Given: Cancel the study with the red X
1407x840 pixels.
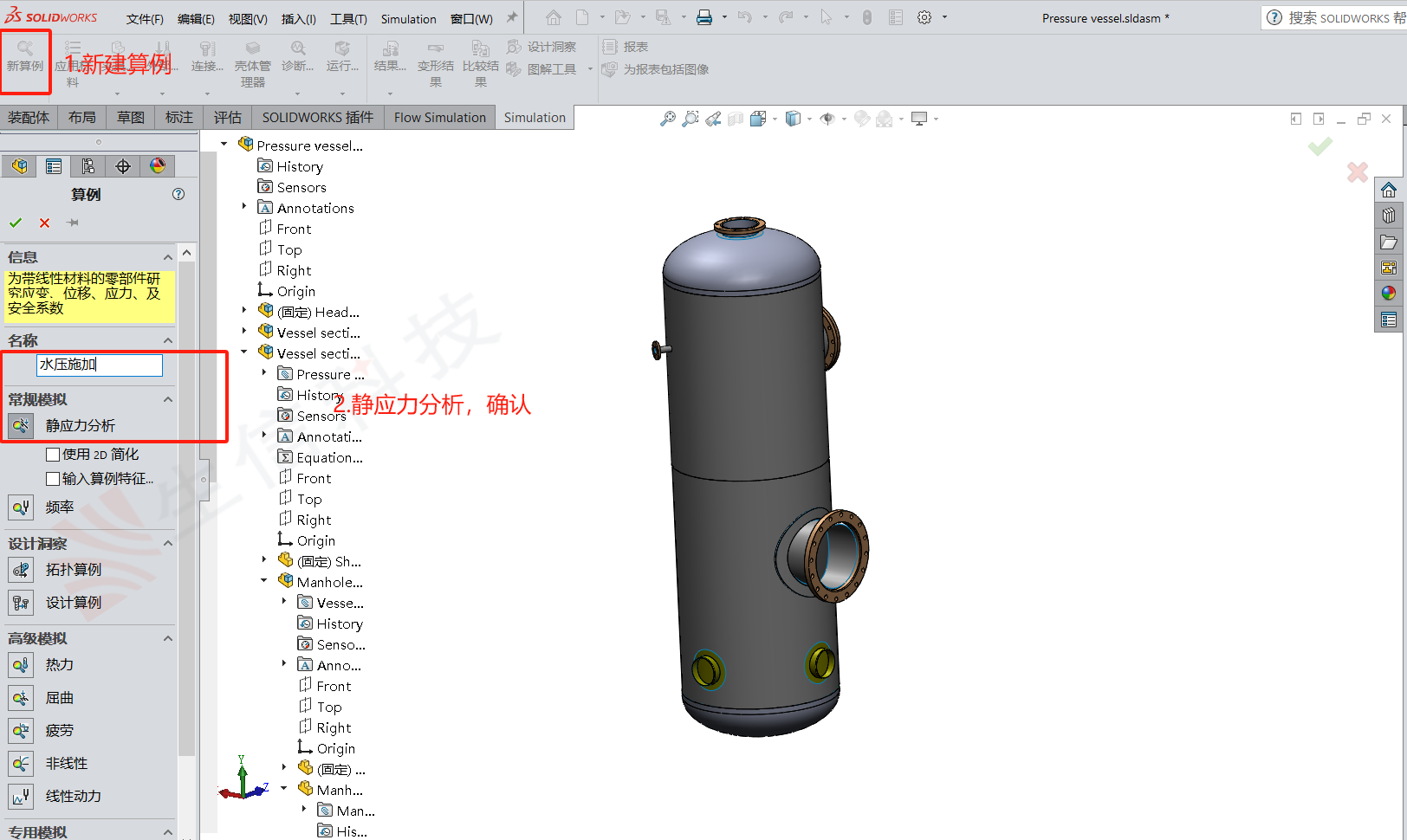Looking at the screenshot, I should (x=44, y=223).
